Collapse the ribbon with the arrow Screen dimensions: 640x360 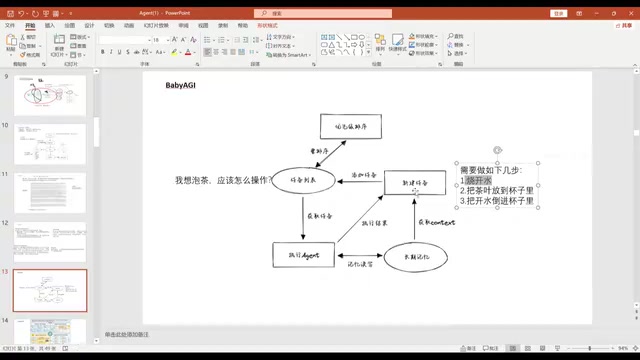(x=635, y=64)
